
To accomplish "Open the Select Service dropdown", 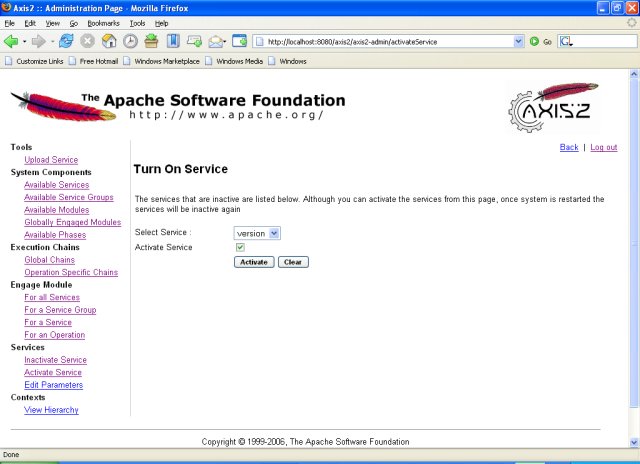I will tap(257, 233).
